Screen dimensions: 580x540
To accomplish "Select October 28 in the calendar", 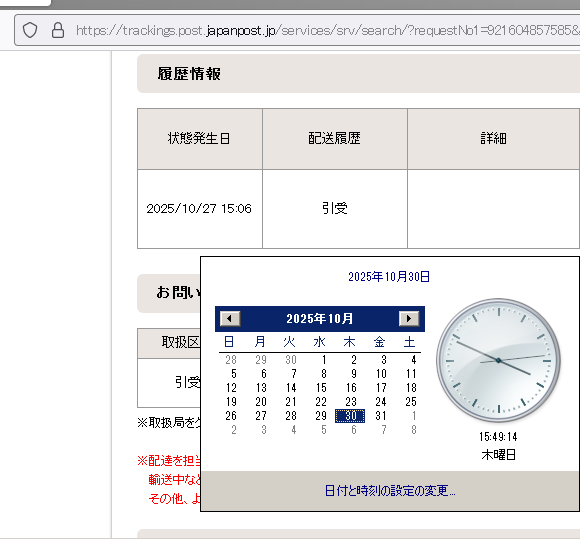I will tap(291, 416).
